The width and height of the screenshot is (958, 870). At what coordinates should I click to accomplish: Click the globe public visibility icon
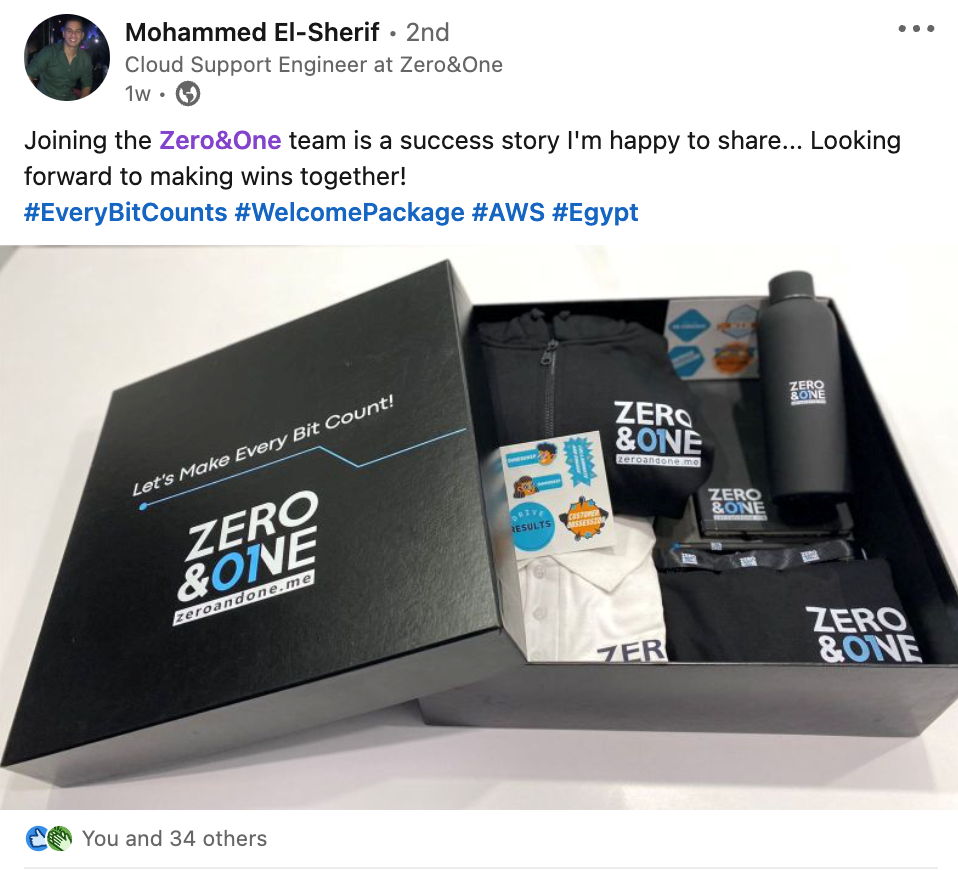click(188, 94)
